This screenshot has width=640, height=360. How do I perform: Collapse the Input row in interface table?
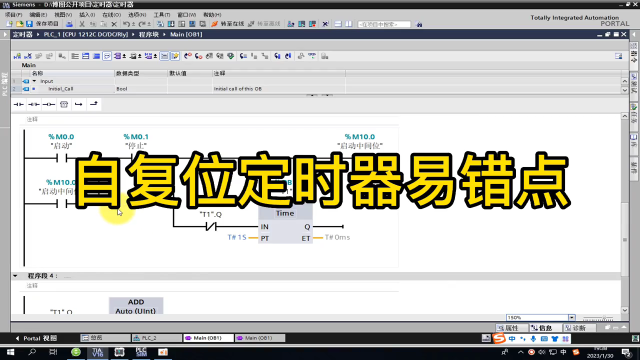pos(34,81)
